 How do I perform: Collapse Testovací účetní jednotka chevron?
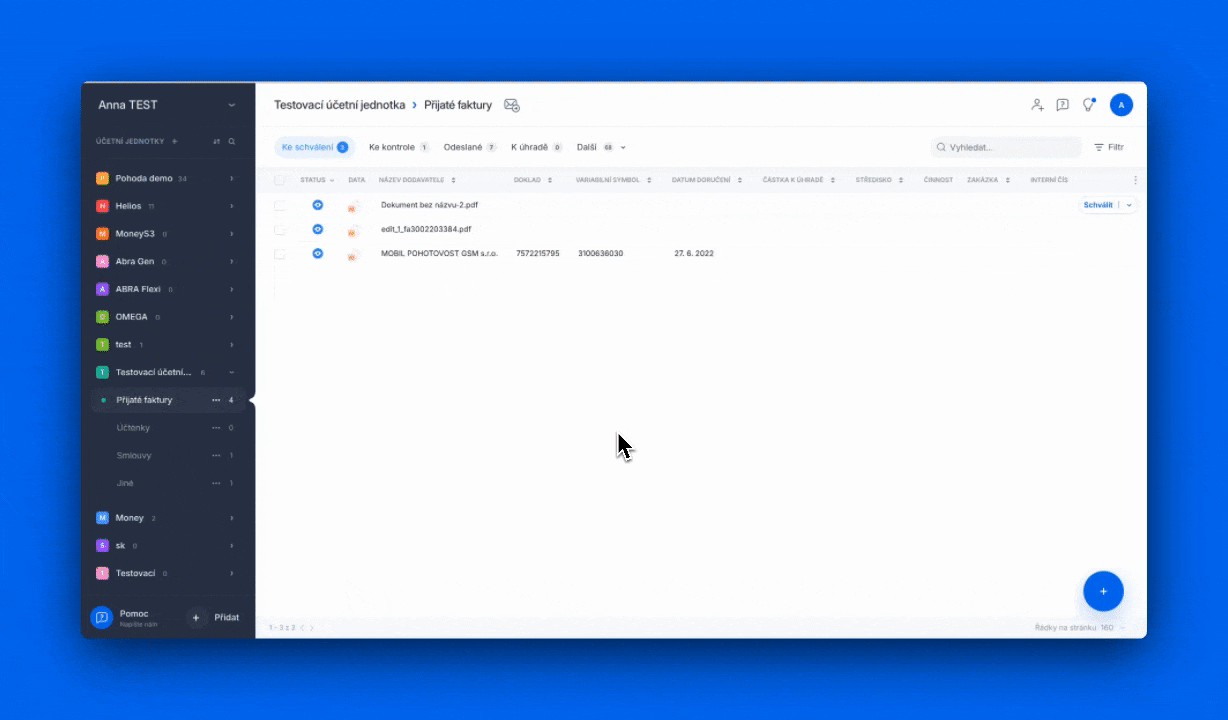pos(232,372)
